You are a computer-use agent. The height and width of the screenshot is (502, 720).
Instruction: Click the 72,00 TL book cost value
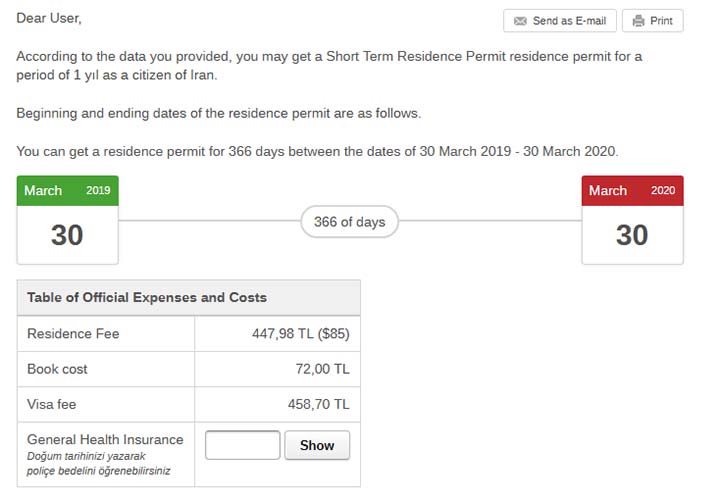[322, 369]
